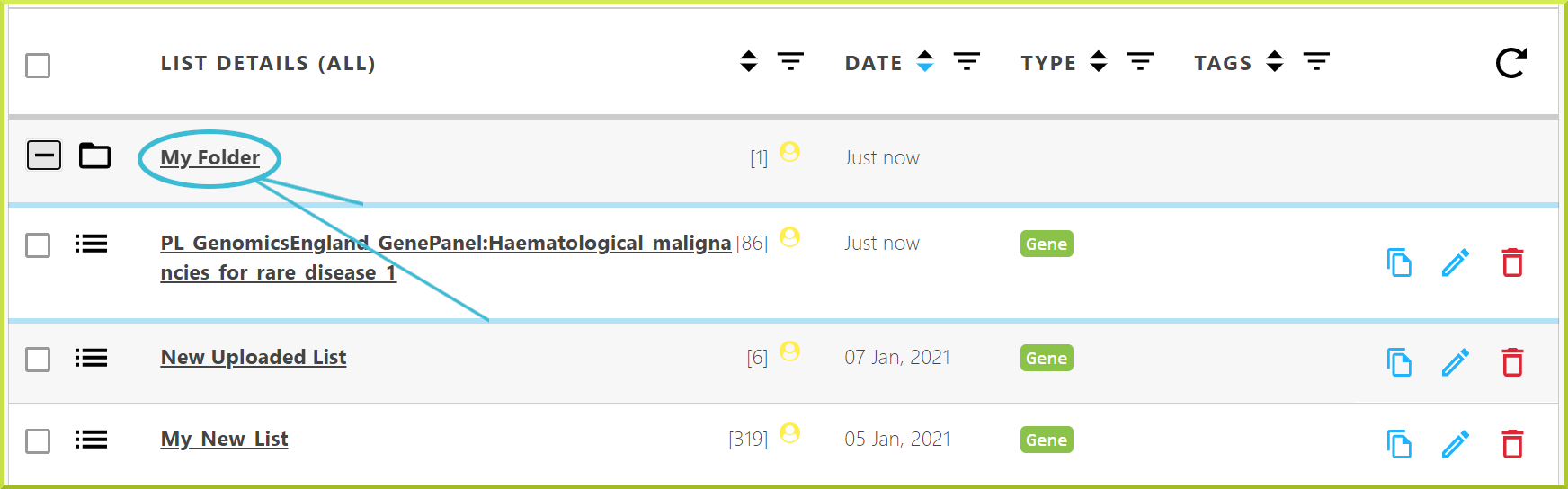The height and width of the screenshot is (489, 1568).
Task: Open the New Uploaded List link
Action: [x=254, y=358]
